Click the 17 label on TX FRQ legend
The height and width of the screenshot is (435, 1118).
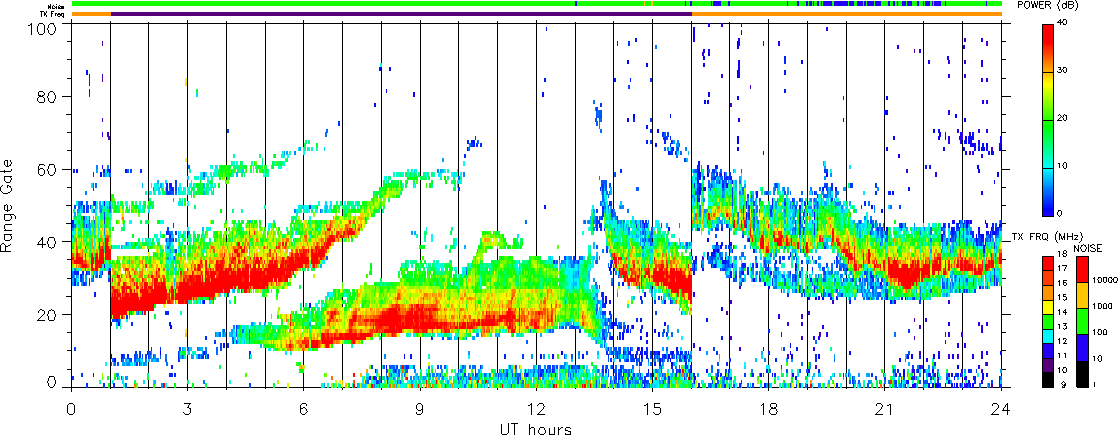pyautogui.click(x=1062, y=268)
